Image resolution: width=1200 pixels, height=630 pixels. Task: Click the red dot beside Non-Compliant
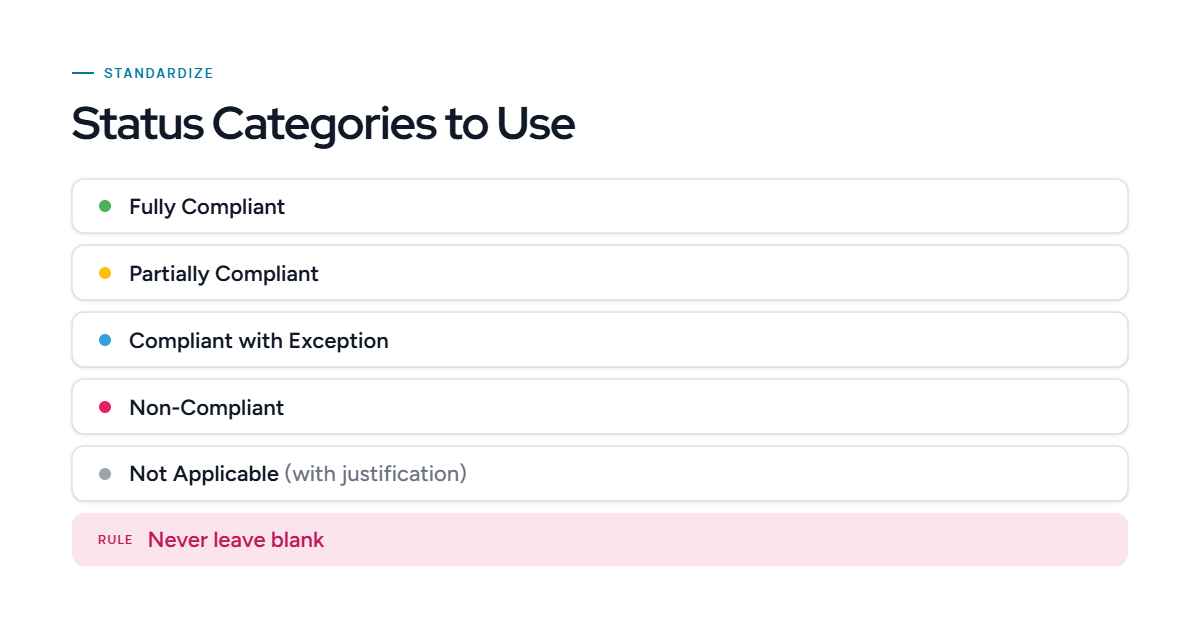(105, 407)
